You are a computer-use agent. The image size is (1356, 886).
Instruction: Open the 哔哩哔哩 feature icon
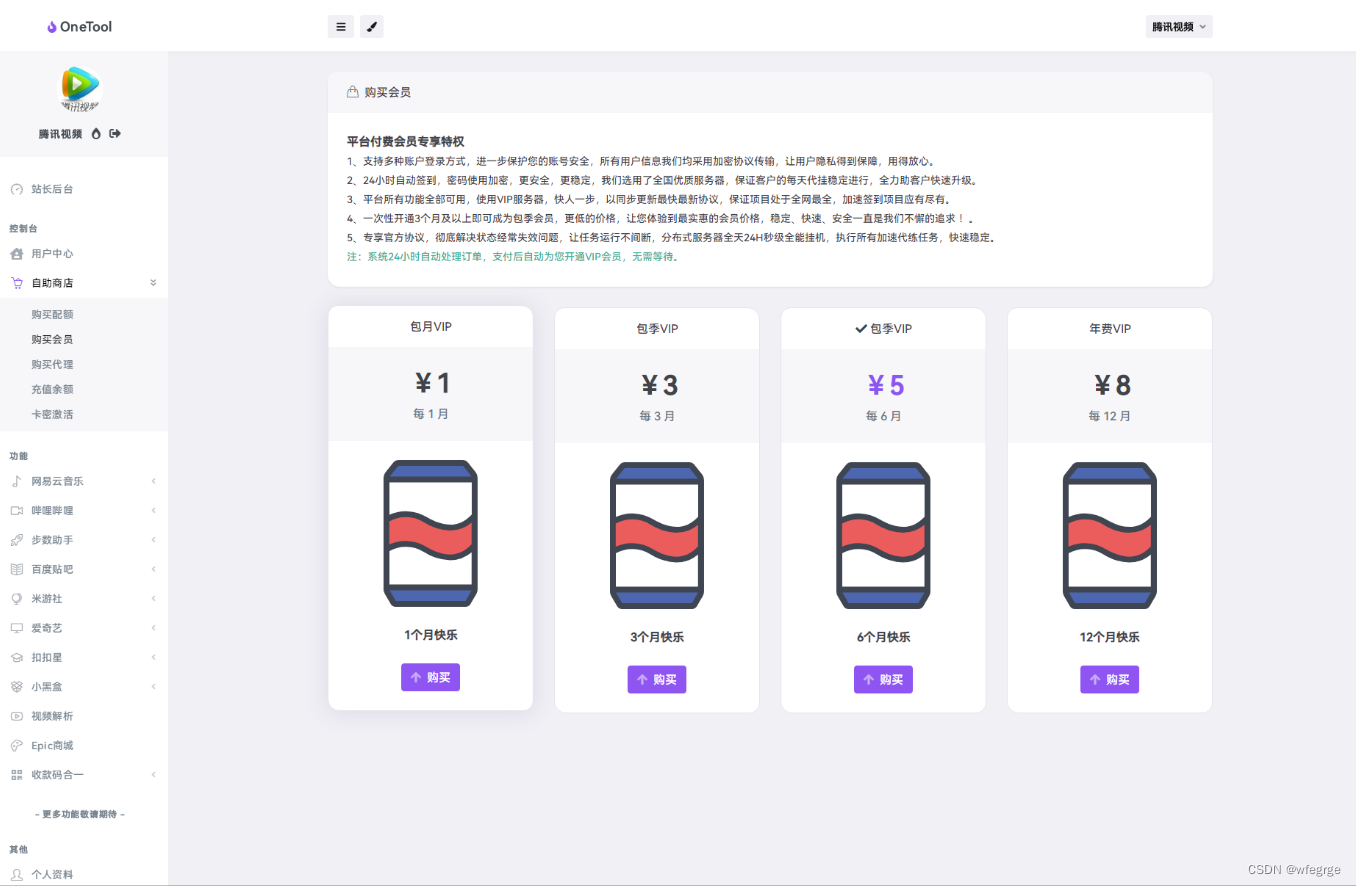point(16,510)
